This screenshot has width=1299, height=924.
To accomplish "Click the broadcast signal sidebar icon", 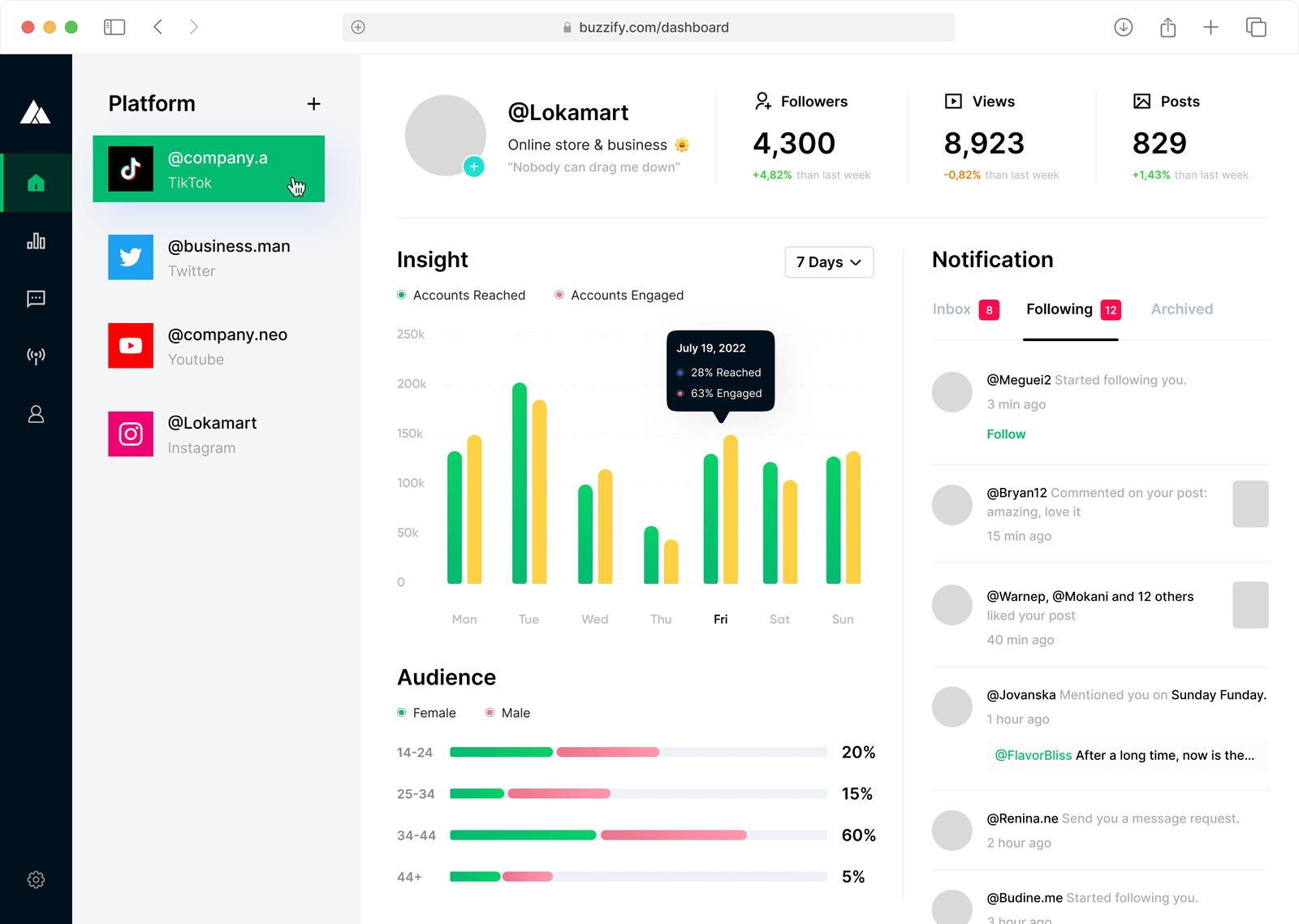I will pyautogui.click(x=36, y=356).
